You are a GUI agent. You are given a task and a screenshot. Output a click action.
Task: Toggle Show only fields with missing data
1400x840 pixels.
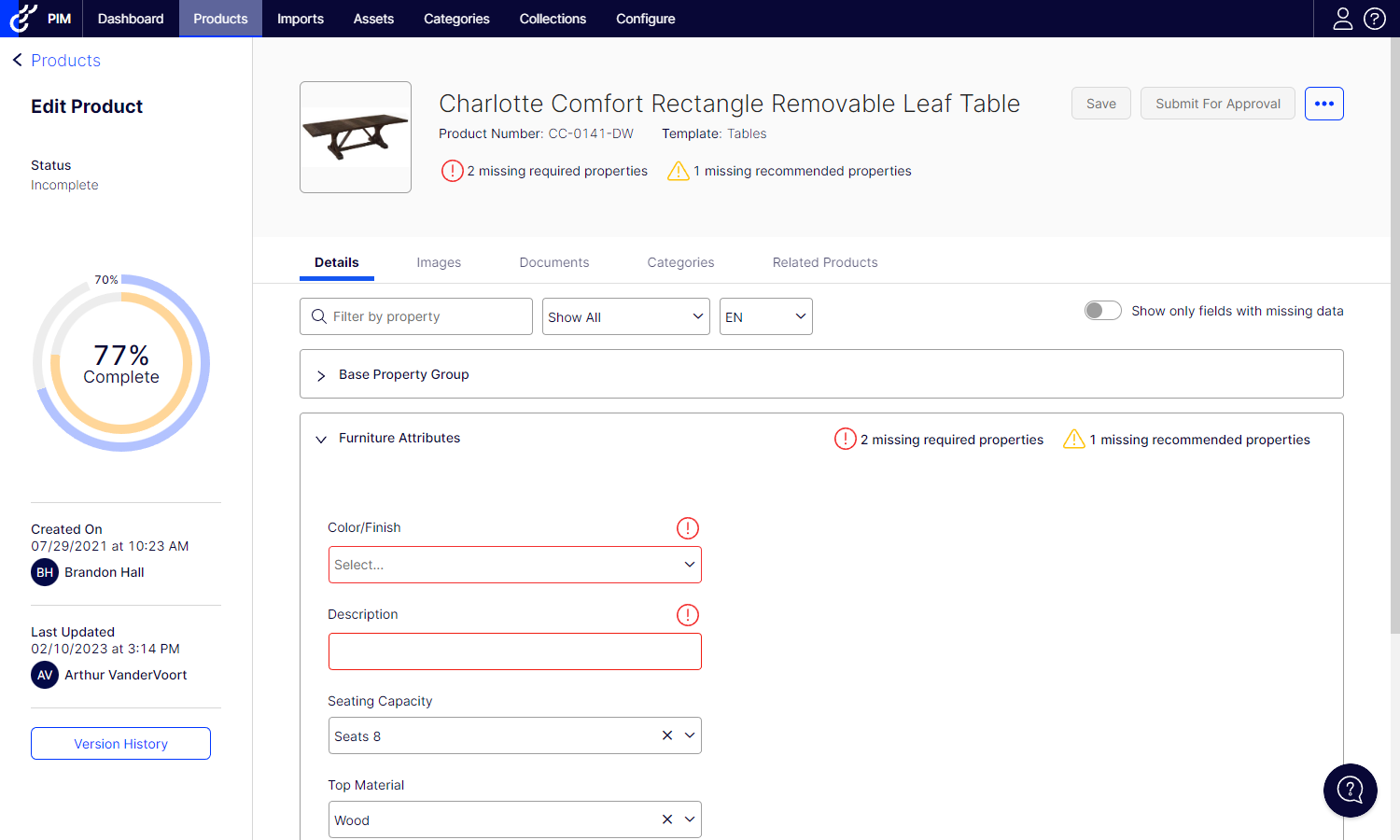pos(1102,311)
